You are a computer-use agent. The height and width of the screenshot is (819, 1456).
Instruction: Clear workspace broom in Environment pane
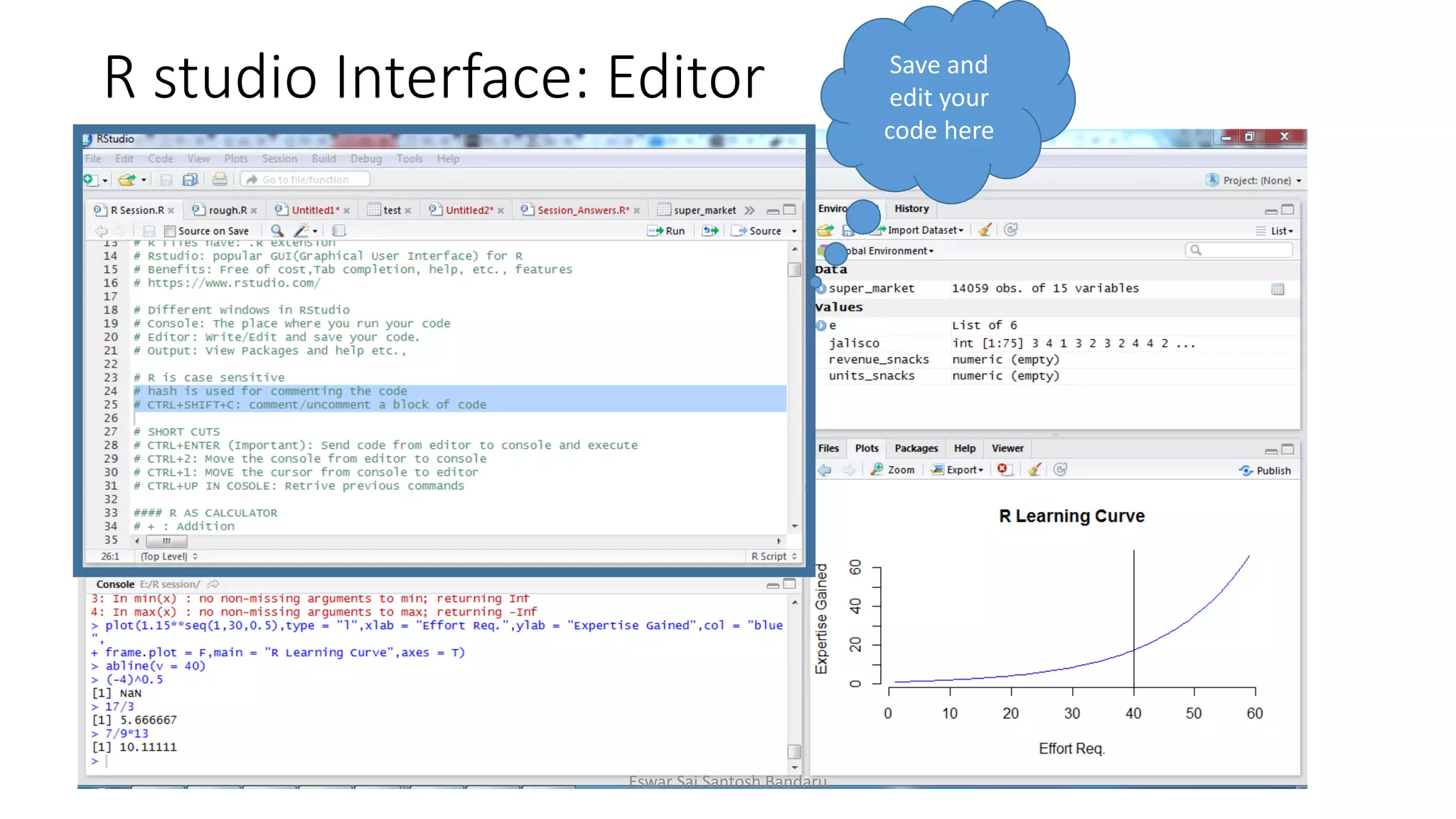click(x=985, y=230)
